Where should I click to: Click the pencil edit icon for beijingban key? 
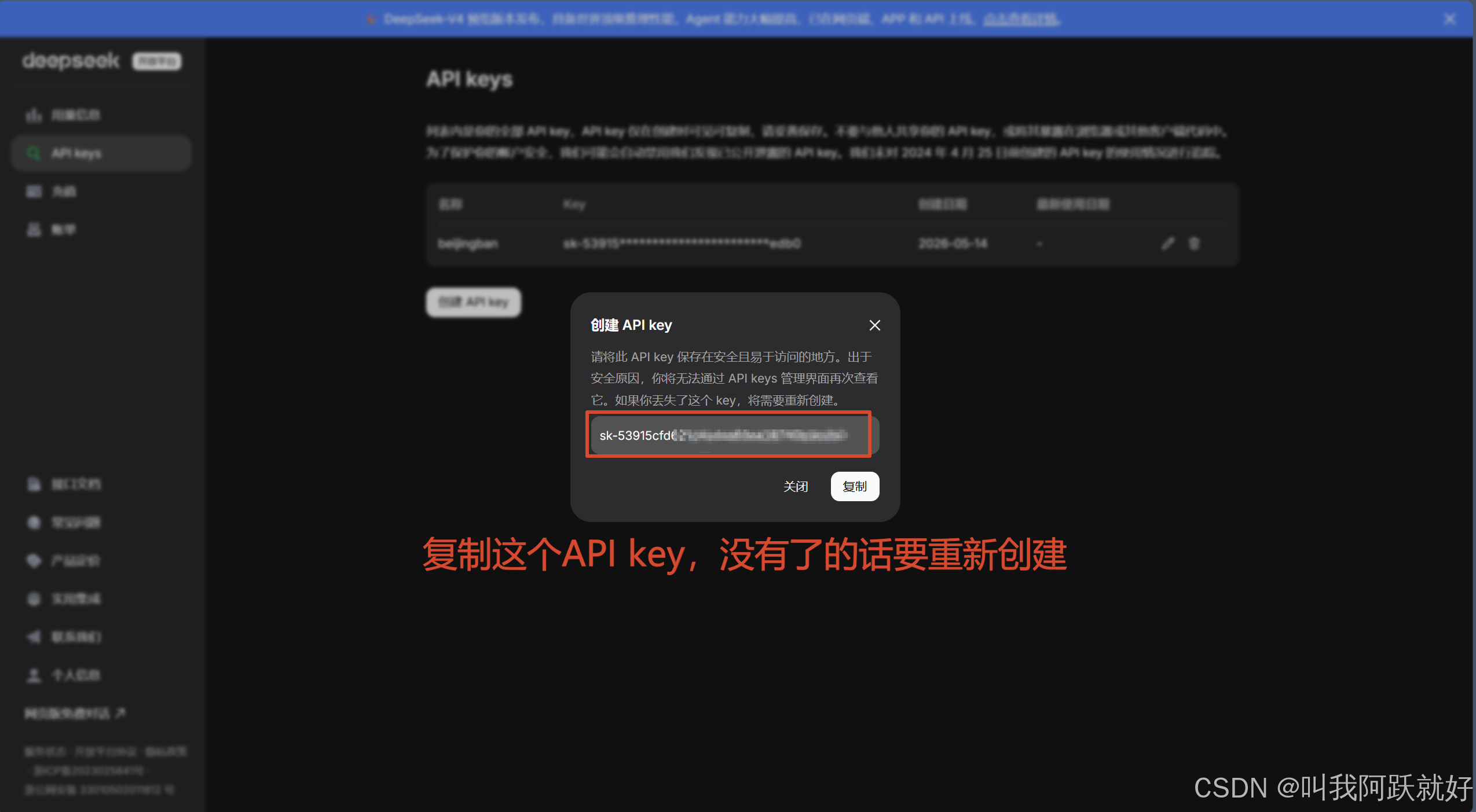point(1168,244)
